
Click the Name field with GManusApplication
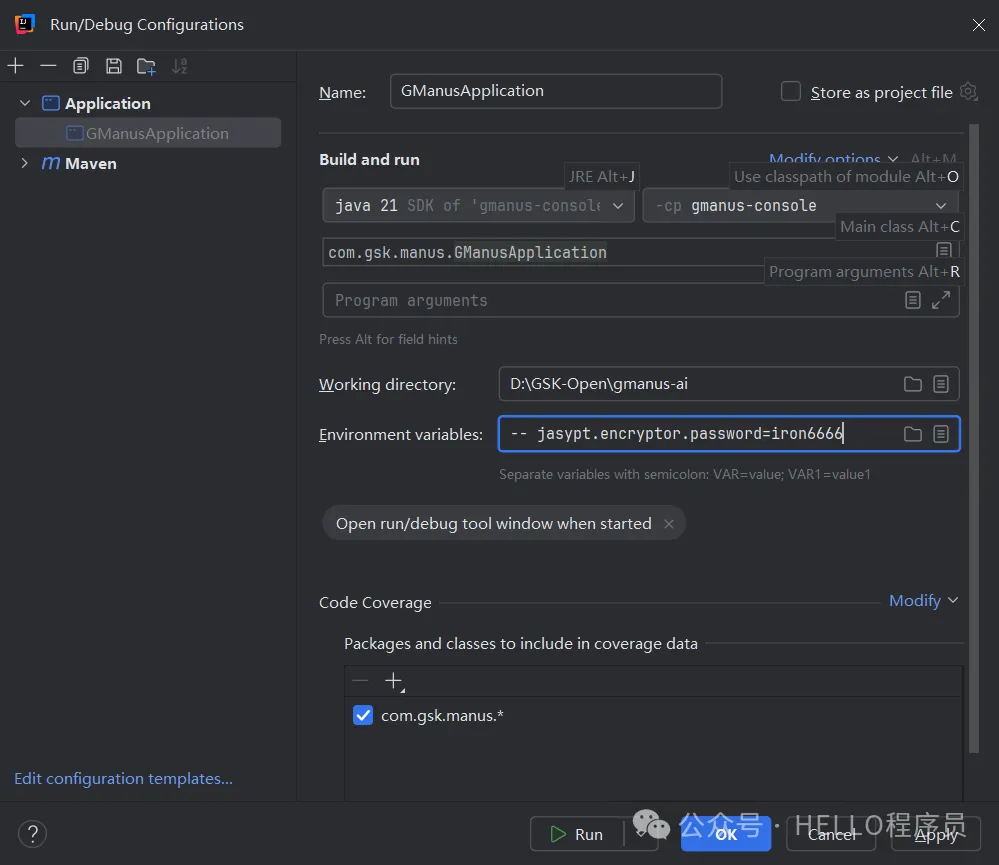(556, 91)
